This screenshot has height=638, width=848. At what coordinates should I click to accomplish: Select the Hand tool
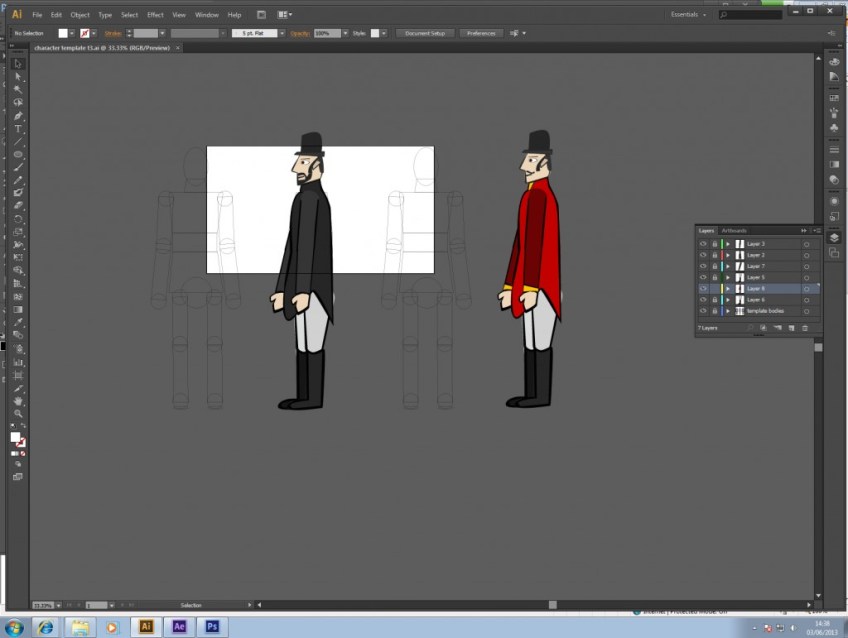click(18, 400)
